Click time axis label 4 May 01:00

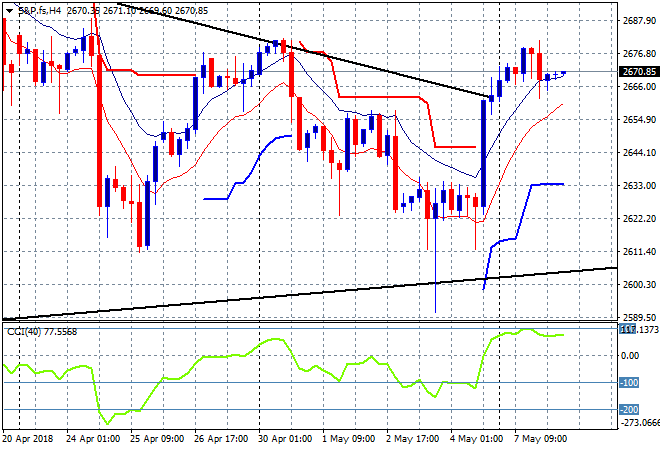(476, 439)
